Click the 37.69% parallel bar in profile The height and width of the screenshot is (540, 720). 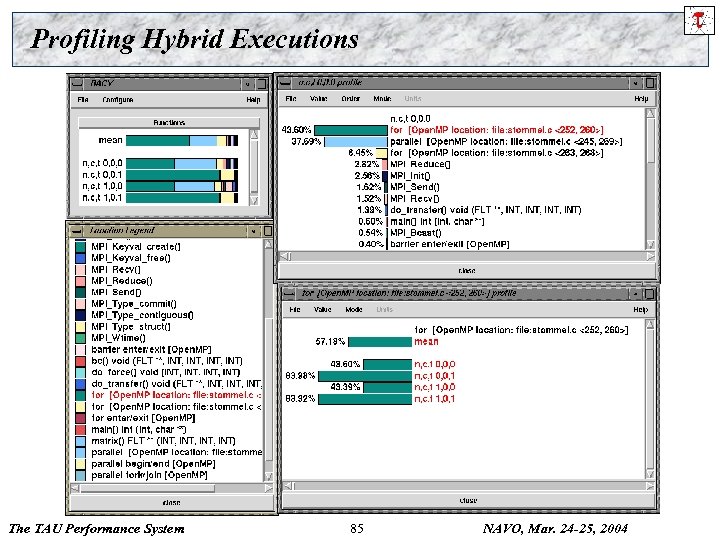(356, 141)
